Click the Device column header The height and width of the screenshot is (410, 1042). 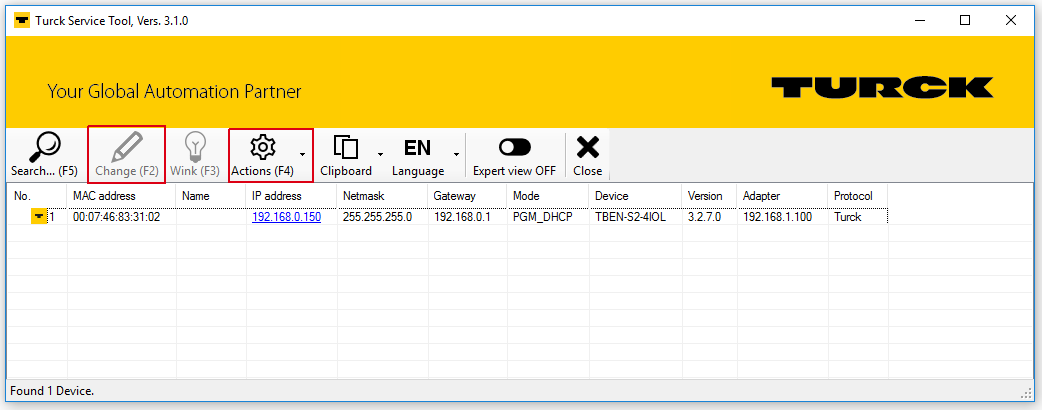[x=635, y=196]
